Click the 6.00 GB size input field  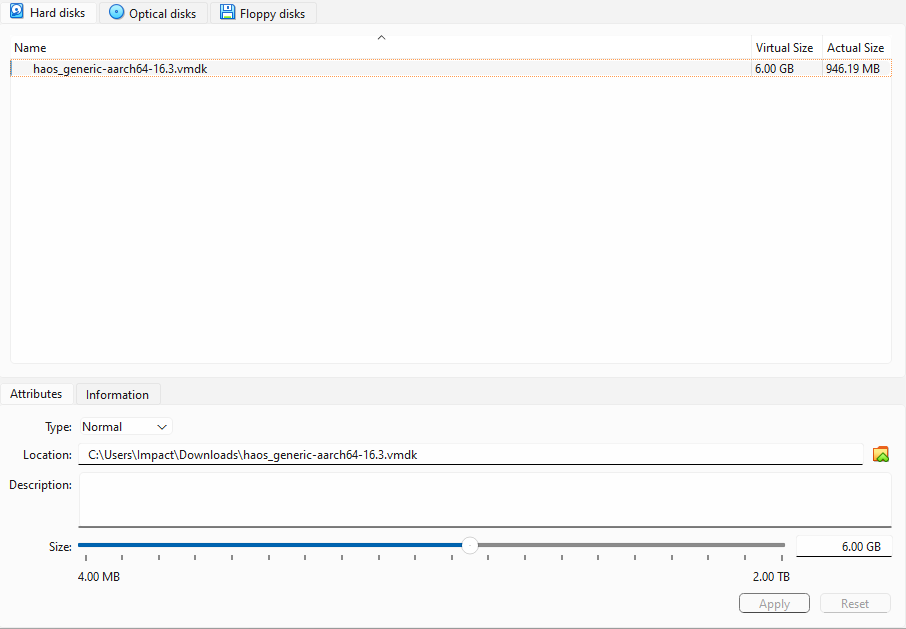[x=843, y=547]
